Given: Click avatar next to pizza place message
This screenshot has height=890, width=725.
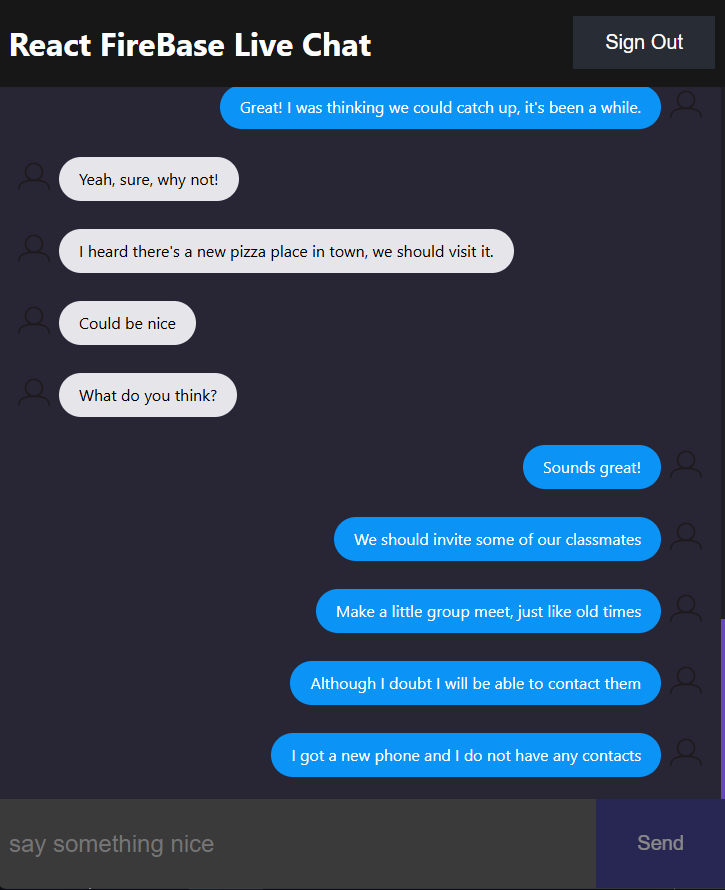Looking at the screenshot, I should [34, 250].
